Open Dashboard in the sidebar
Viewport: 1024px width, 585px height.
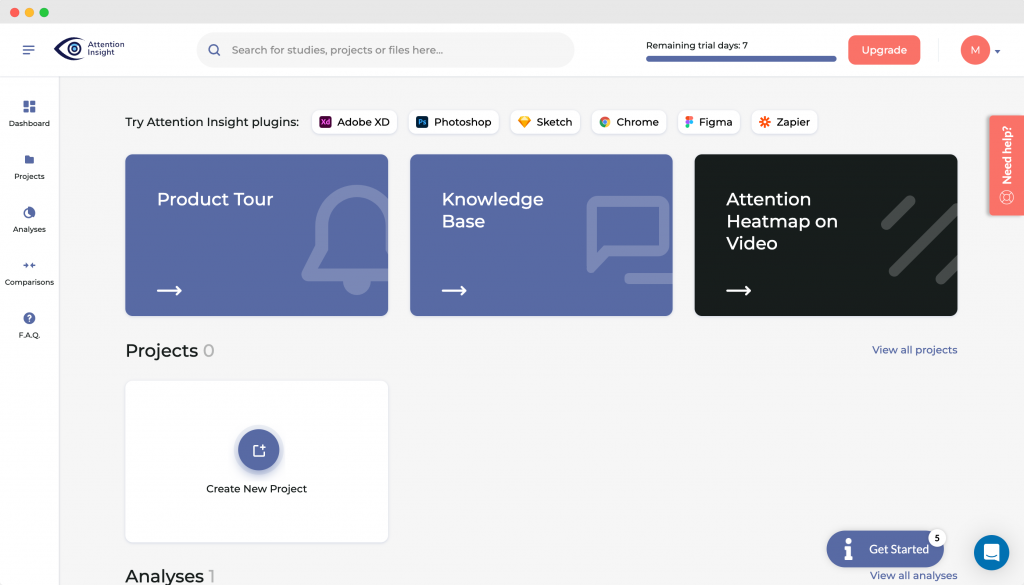(29, 113)
